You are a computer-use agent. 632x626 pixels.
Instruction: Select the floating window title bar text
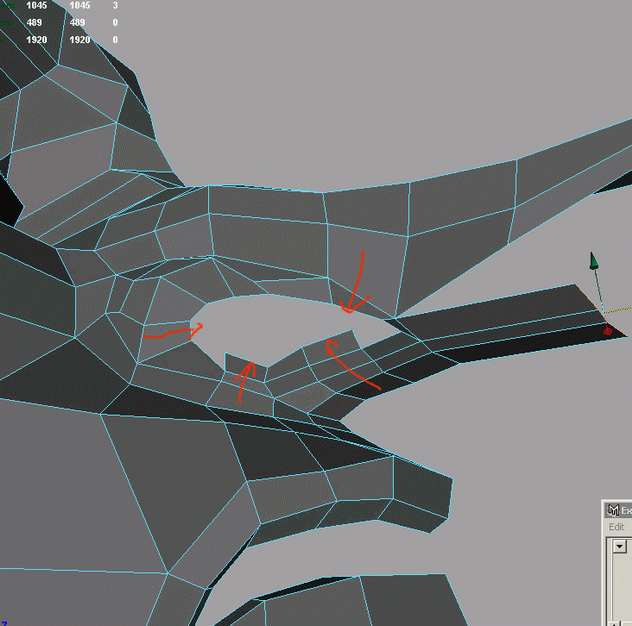click(x=627, y=510)
